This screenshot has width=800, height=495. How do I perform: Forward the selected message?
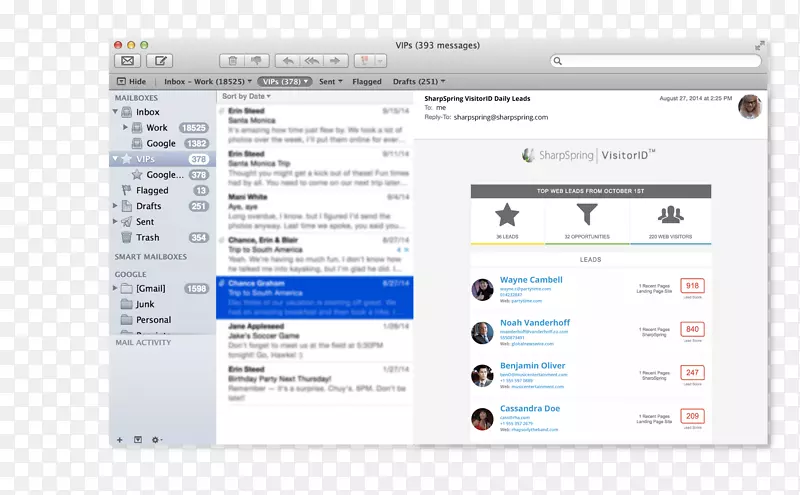(337, 61)
